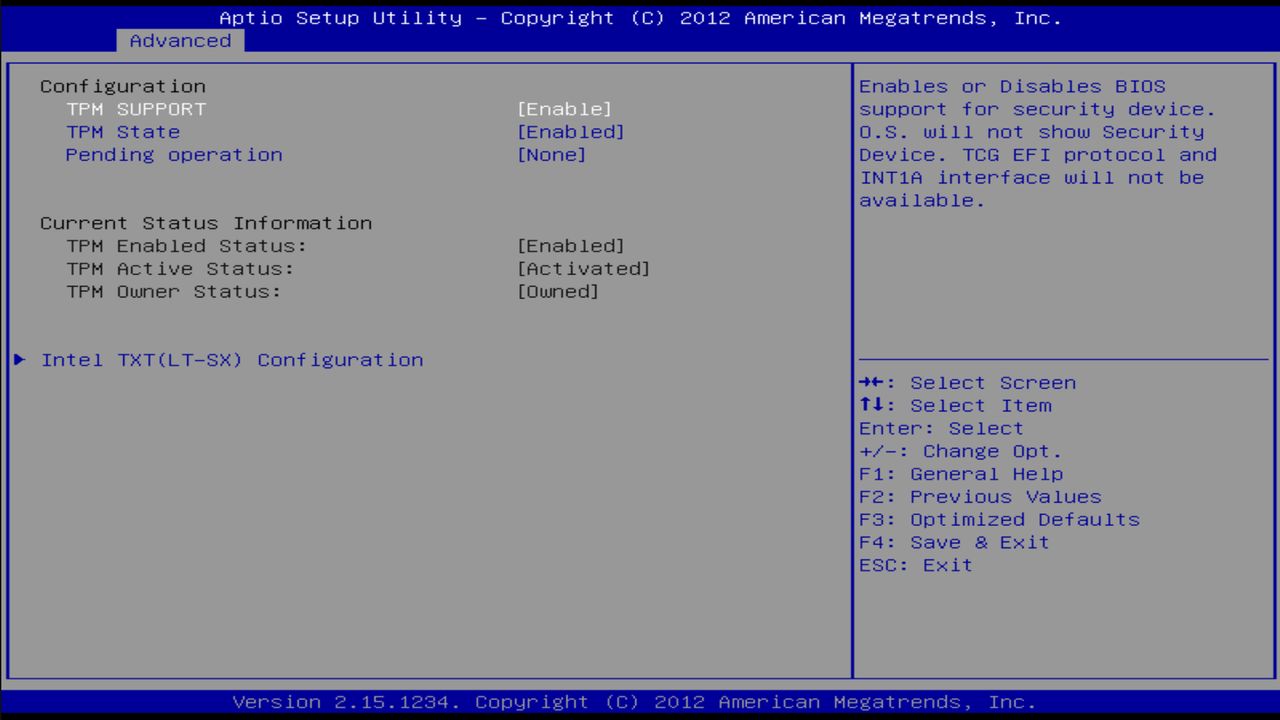Click the Current Status Information heading
Screen dimensions: 1280x720
pos(206,223)
